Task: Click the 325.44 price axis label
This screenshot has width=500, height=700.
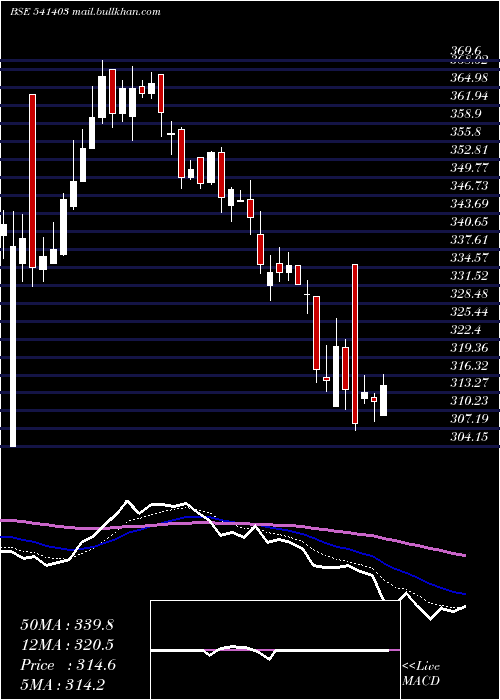Action: [x=469, y=311]
